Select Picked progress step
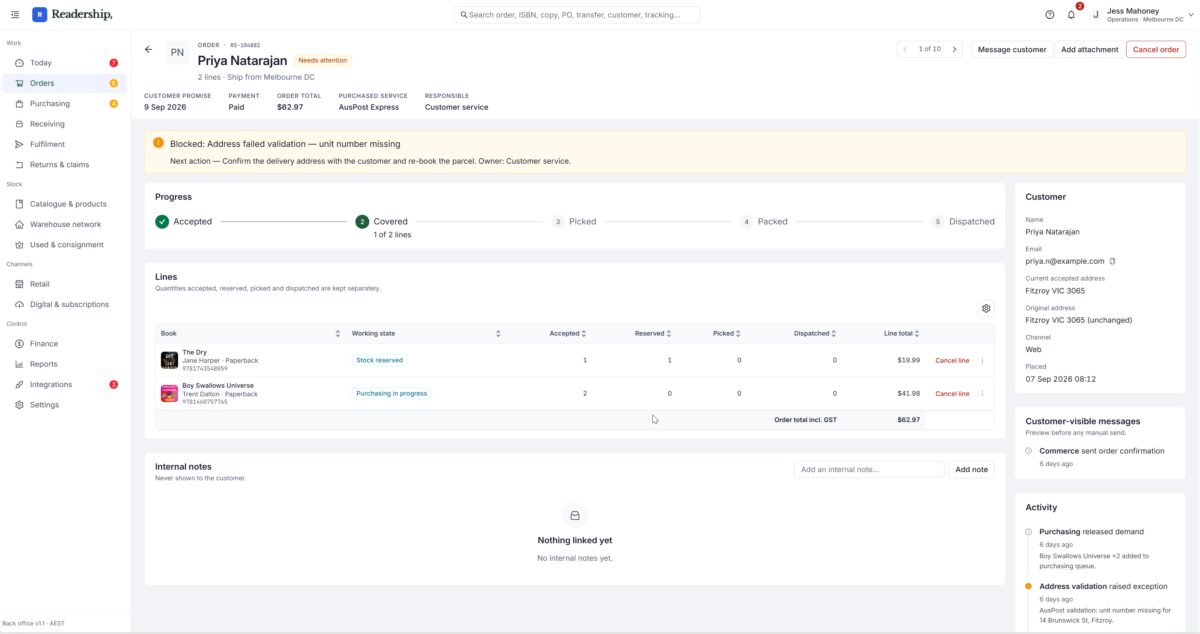Image resolution: width=1200 pixels, height=634 pixels. click(574, 221)
